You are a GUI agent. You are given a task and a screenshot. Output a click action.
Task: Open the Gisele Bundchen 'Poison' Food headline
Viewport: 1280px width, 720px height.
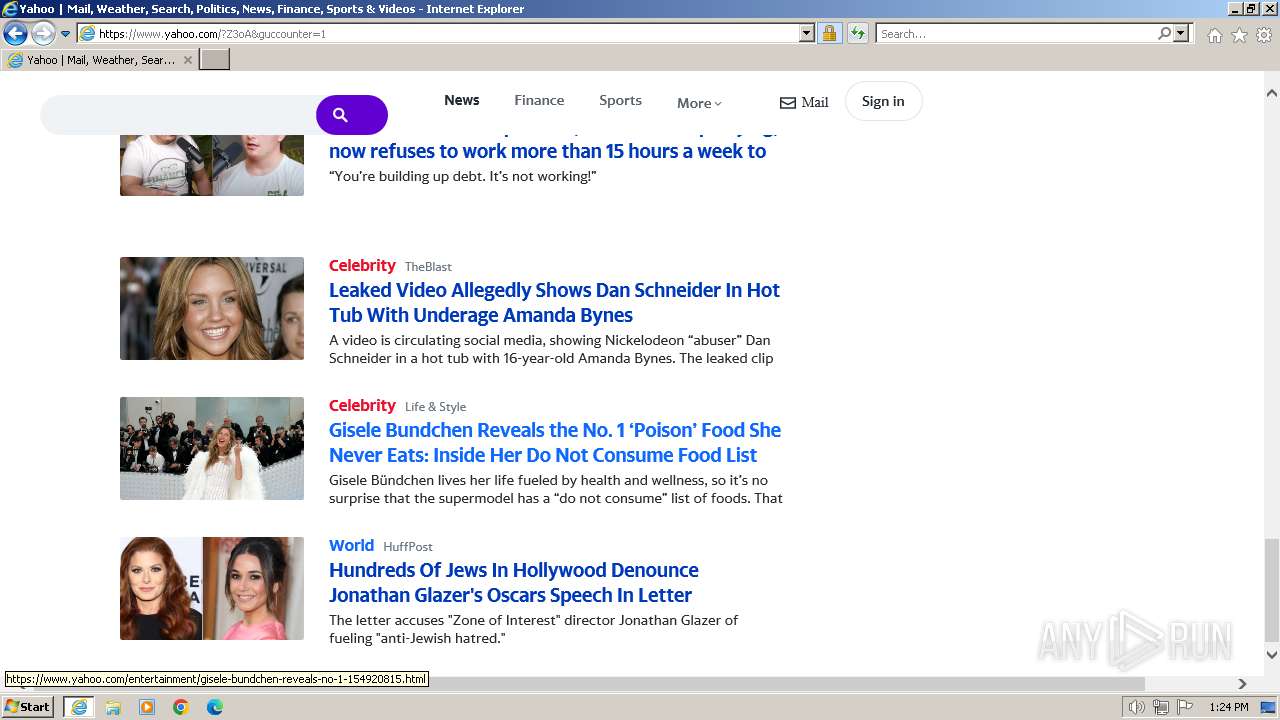point(555,442)
